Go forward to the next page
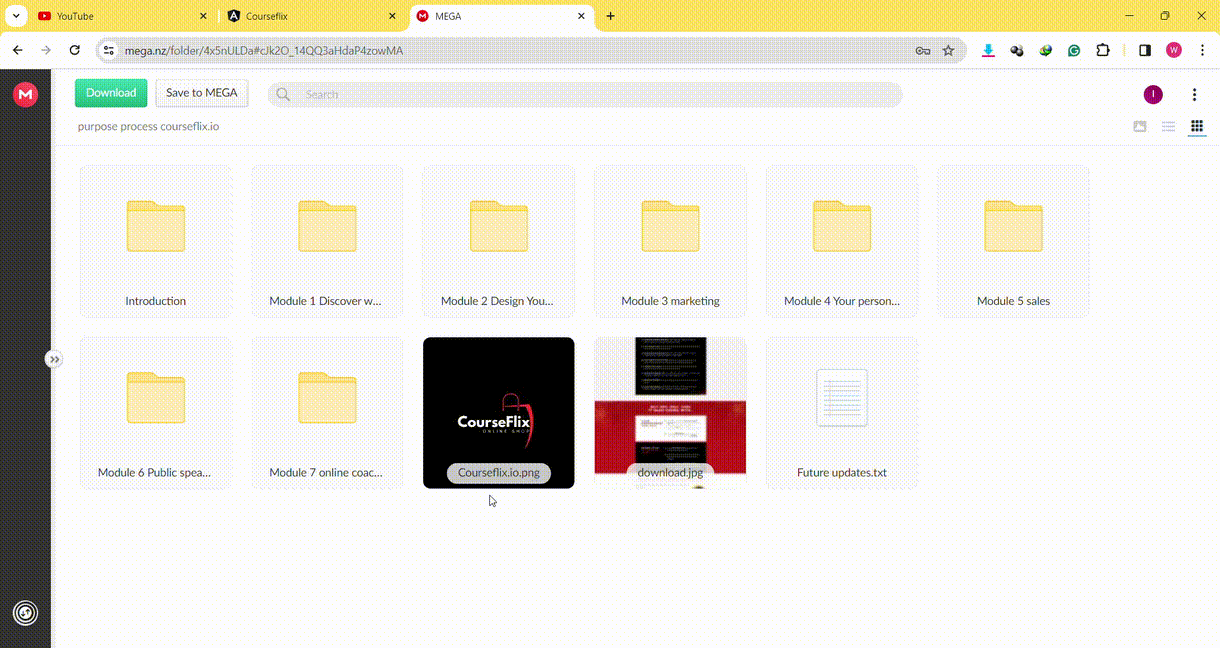 (46, 50)
